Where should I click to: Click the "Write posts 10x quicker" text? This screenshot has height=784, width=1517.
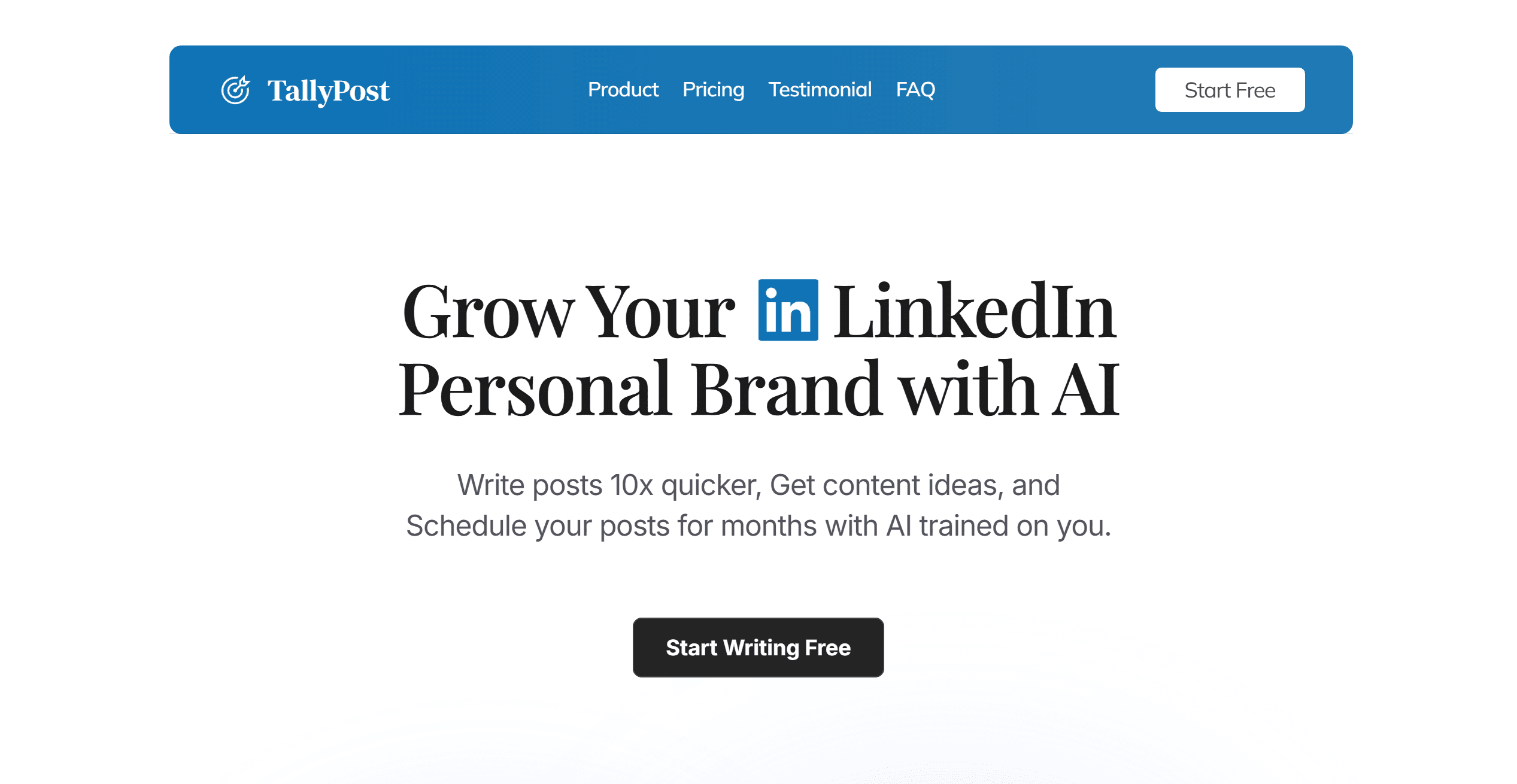(608, 485)
